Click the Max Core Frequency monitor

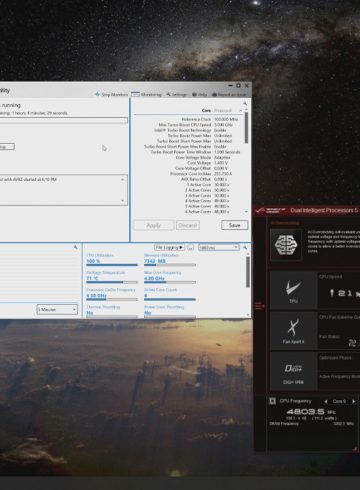[x=170, y=277]
